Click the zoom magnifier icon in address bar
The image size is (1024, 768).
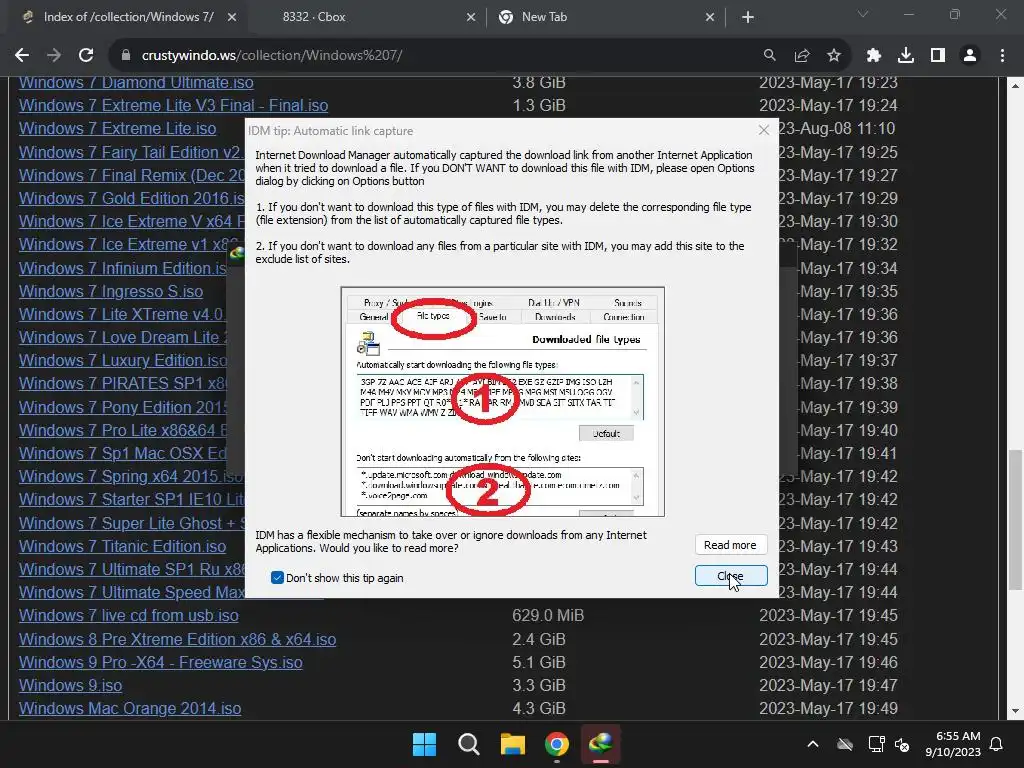point(770,56)
